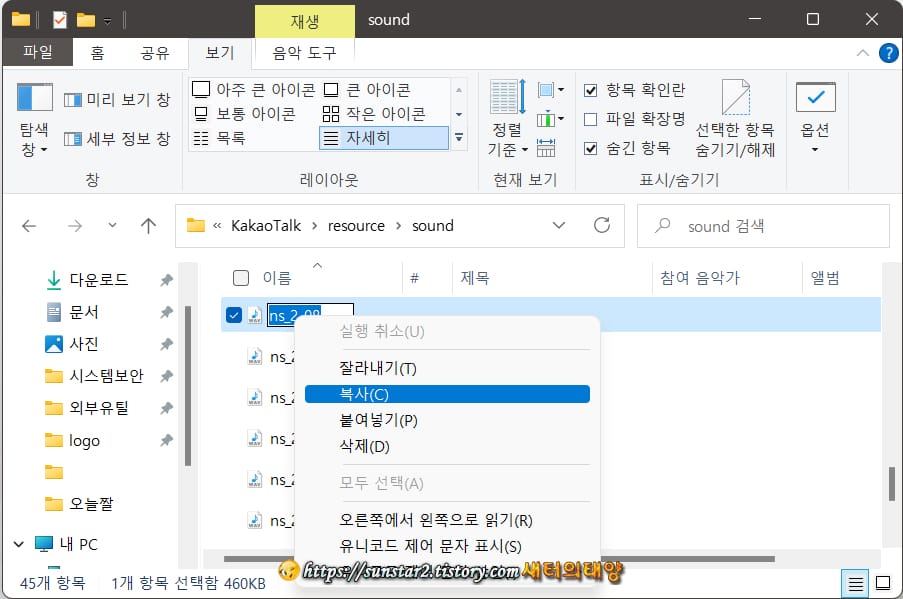Click the back navigation arrow
The image size is (903, 599).
pos(29,226)
